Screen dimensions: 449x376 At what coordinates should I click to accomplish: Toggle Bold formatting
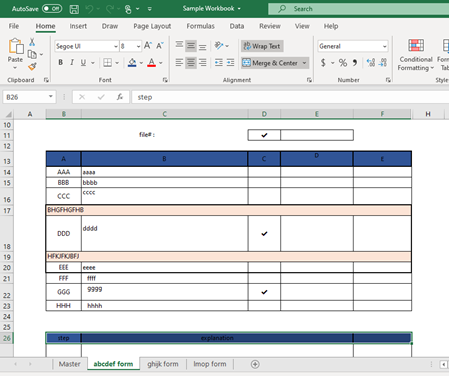point(60,62)
